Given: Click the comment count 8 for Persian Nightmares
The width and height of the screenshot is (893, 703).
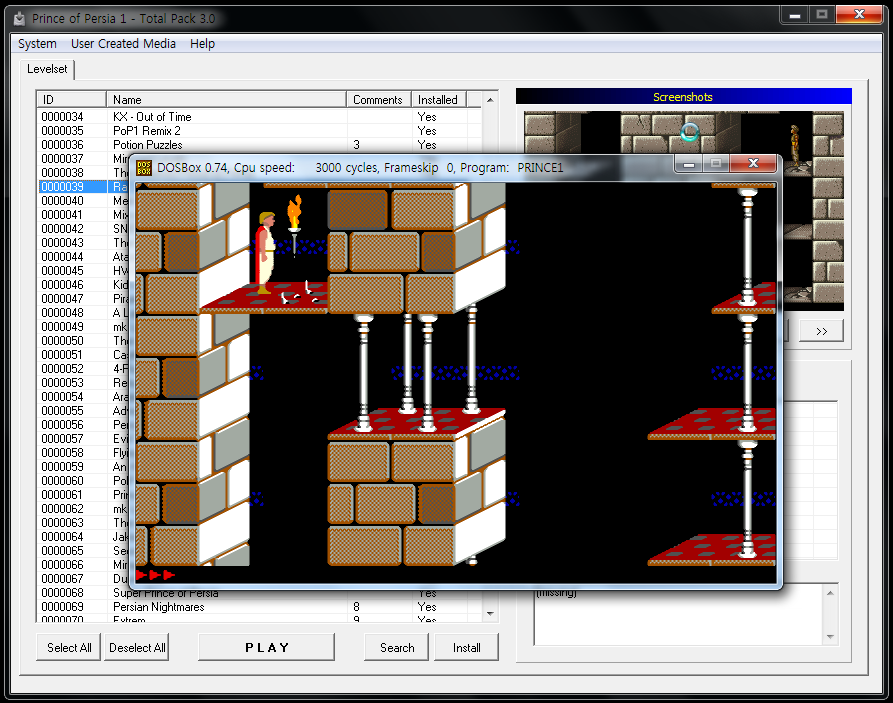Looking at the screenshot, I should [x=357, y=607].
